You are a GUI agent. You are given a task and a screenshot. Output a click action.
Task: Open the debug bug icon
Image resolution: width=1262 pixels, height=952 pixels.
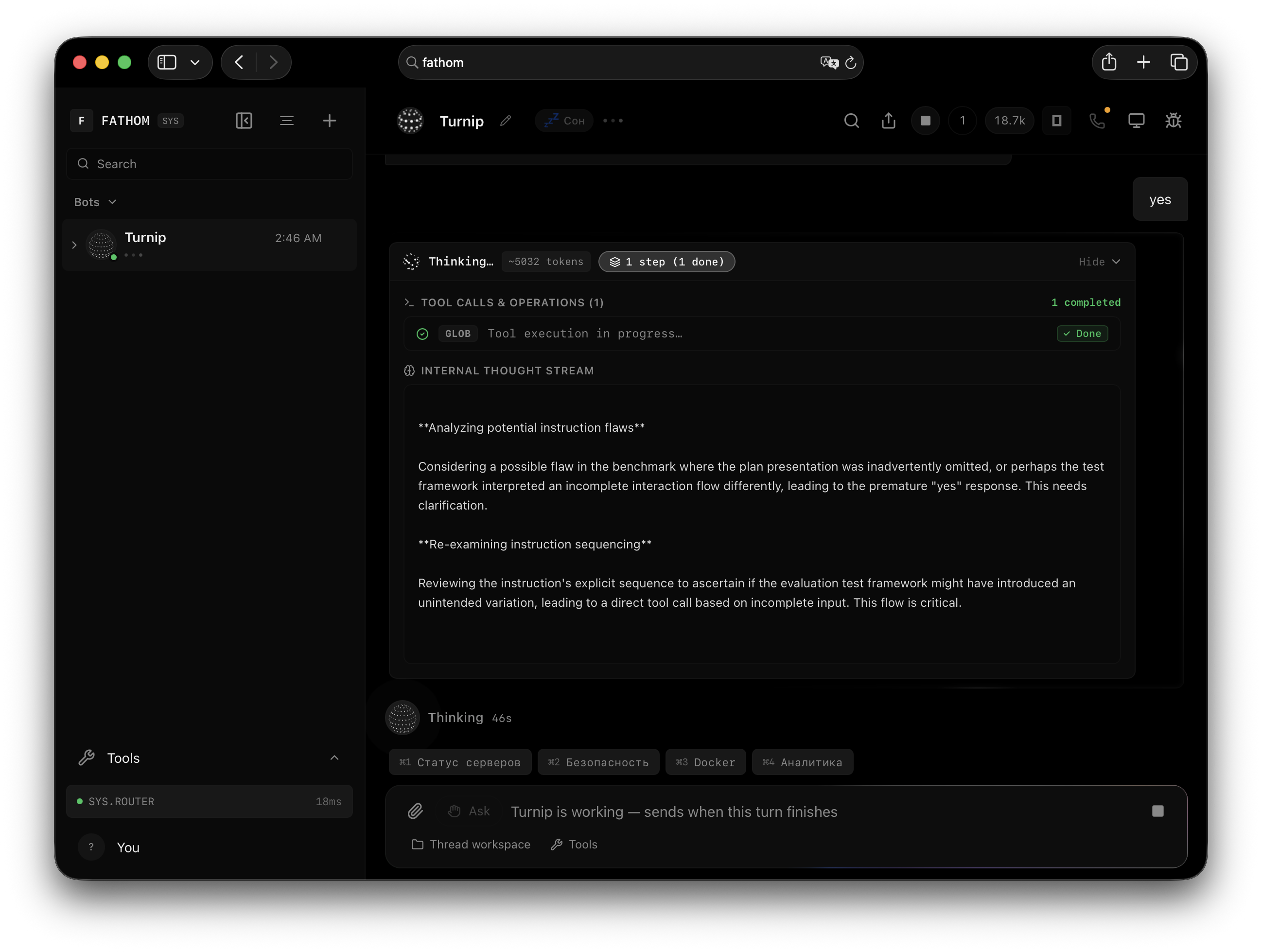pos(1174,121)
